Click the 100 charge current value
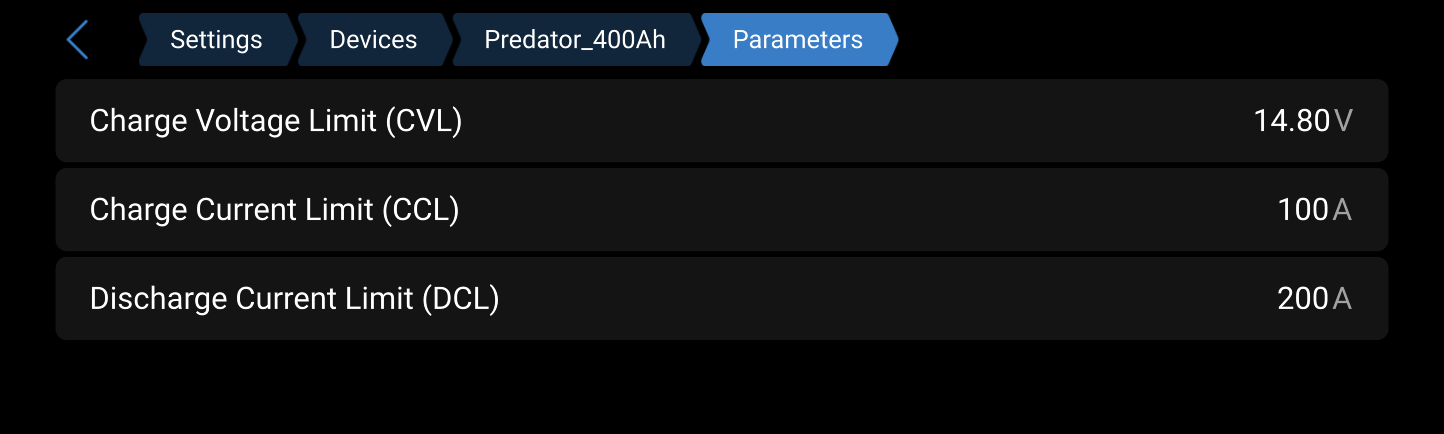The image size is (1444, 434). (1302, 210)
